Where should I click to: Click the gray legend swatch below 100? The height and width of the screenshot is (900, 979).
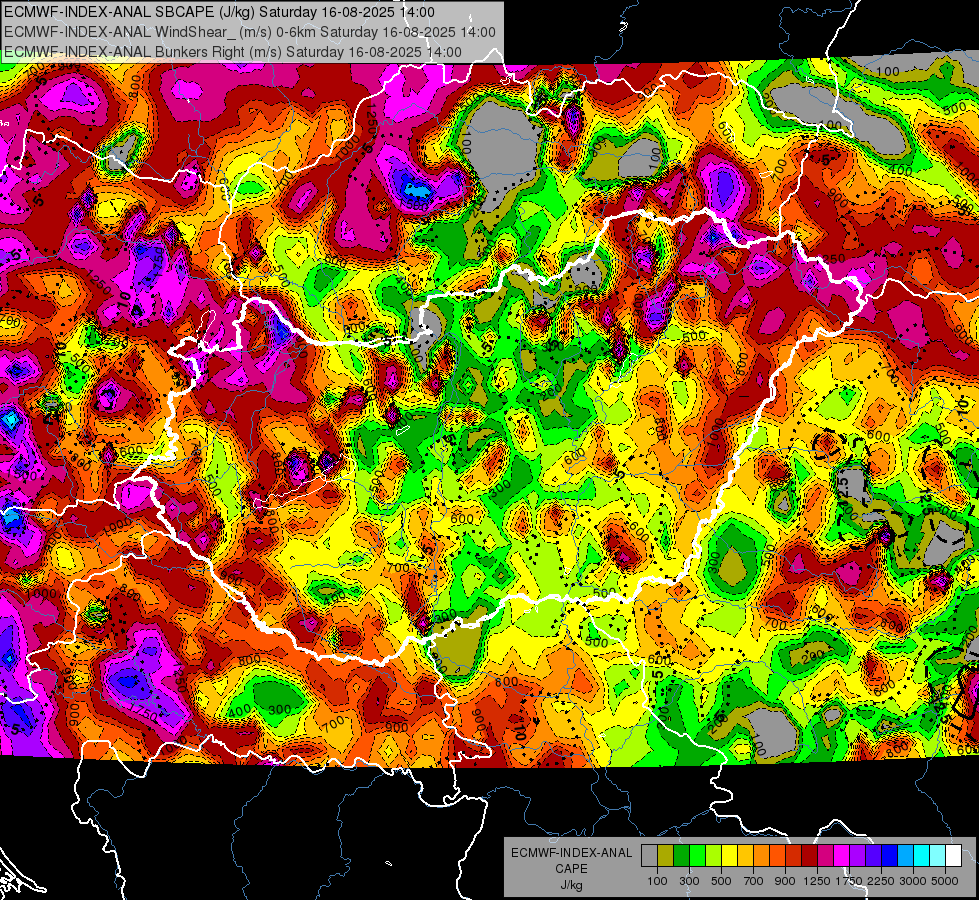649,856
